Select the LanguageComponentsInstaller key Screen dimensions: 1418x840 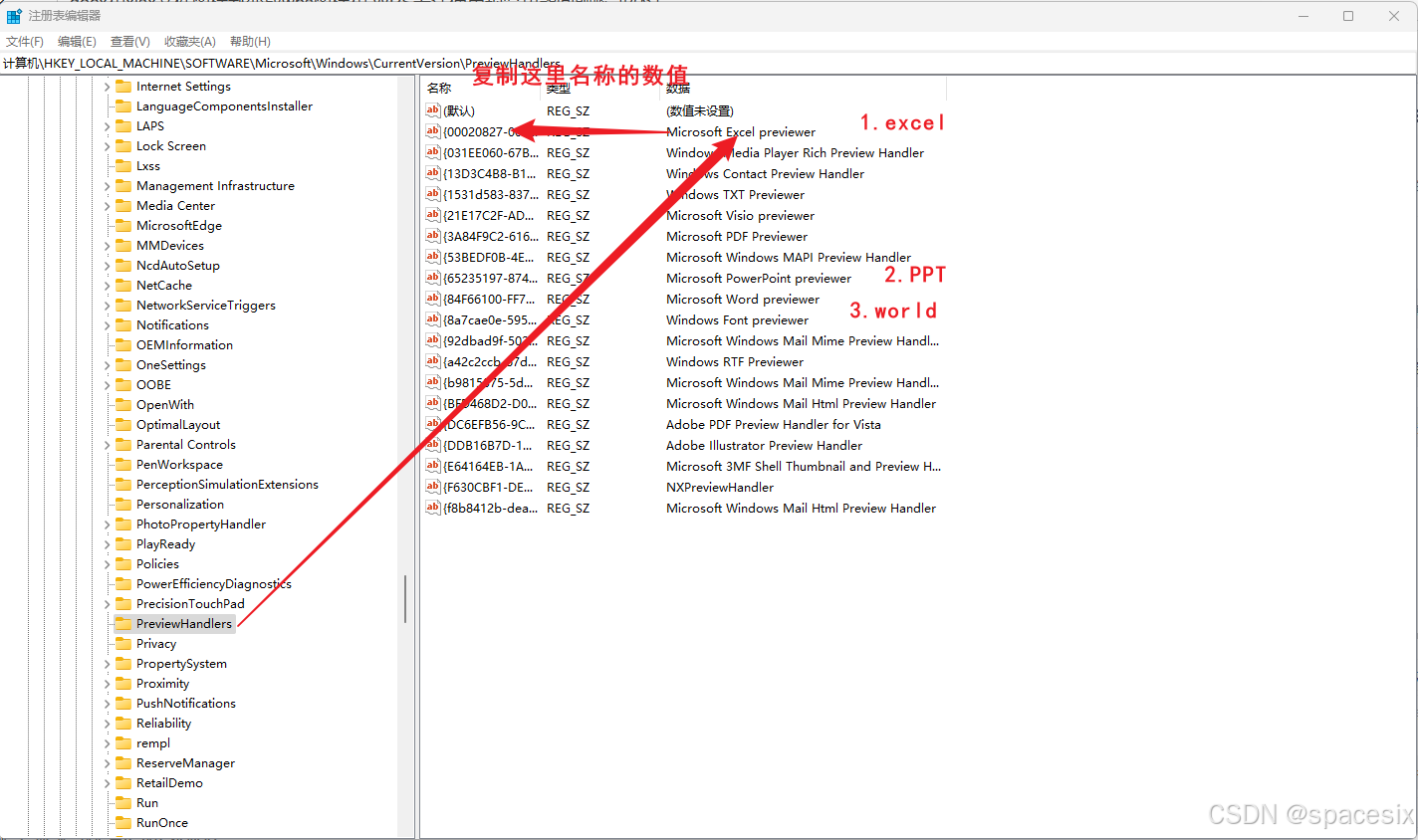pos(224,106)
